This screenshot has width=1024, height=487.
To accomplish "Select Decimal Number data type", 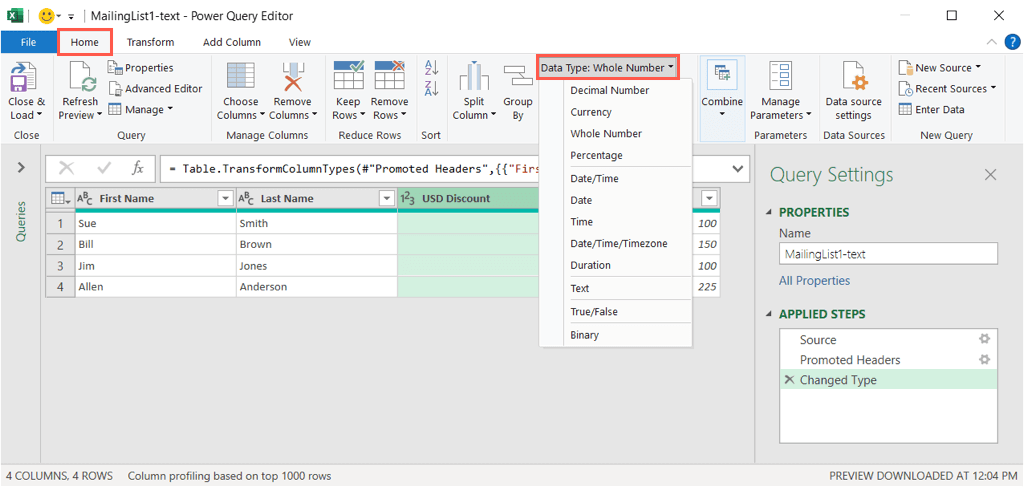I will click(609, 91).
